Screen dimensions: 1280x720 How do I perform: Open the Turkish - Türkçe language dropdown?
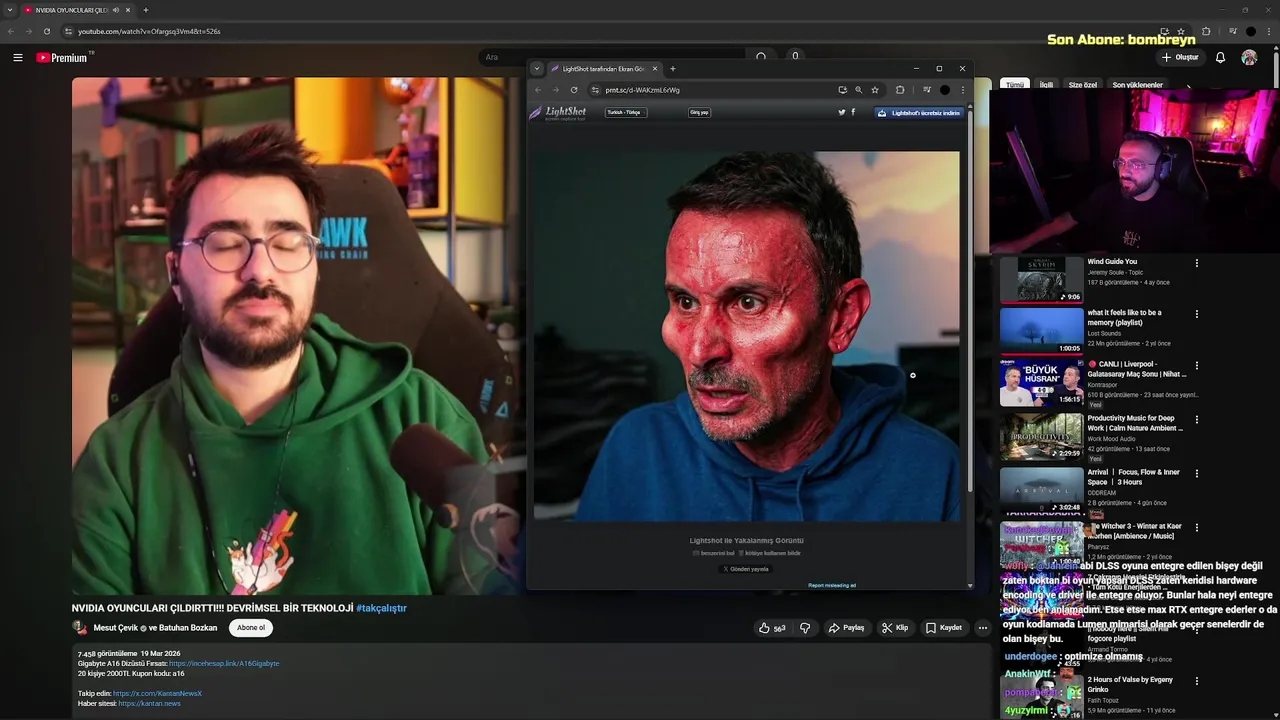click(626, 113)
